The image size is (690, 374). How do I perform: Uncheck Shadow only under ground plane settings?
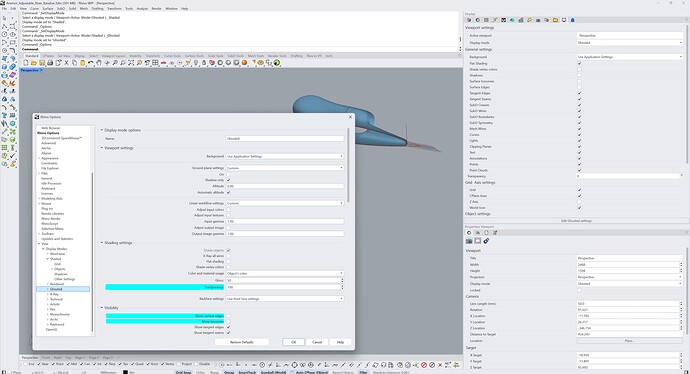point(228,180)
